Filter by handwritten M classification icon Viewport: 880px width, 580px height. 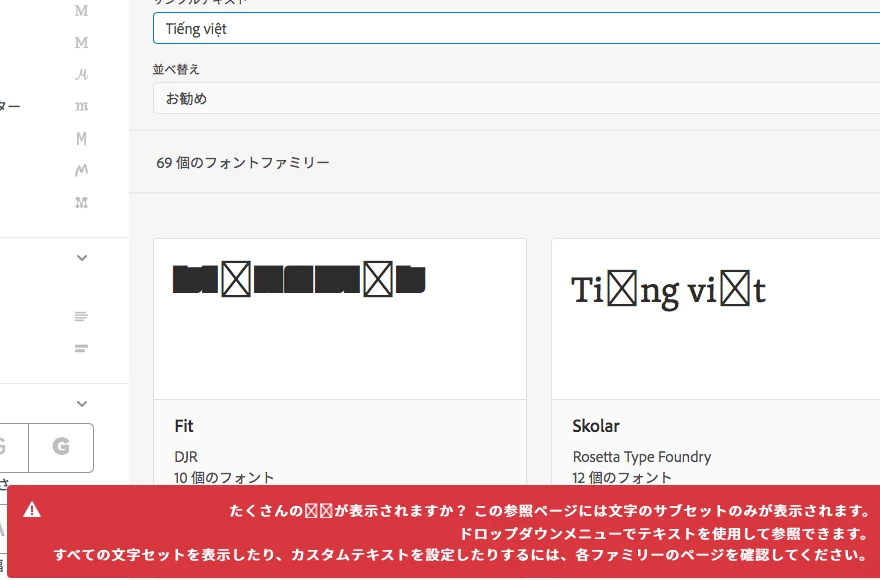pos(81,170)
